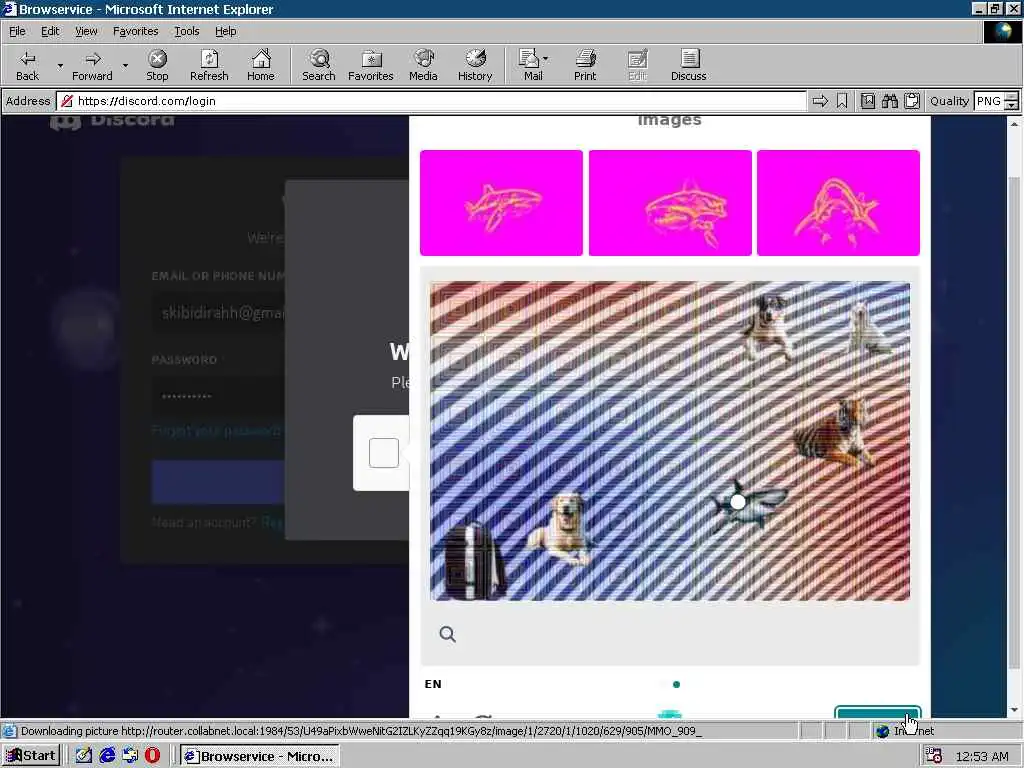Image resolution: width=1024 pixels, height=768 pixels.
Task: Stop the page from loading
Action: pos(157,65)
